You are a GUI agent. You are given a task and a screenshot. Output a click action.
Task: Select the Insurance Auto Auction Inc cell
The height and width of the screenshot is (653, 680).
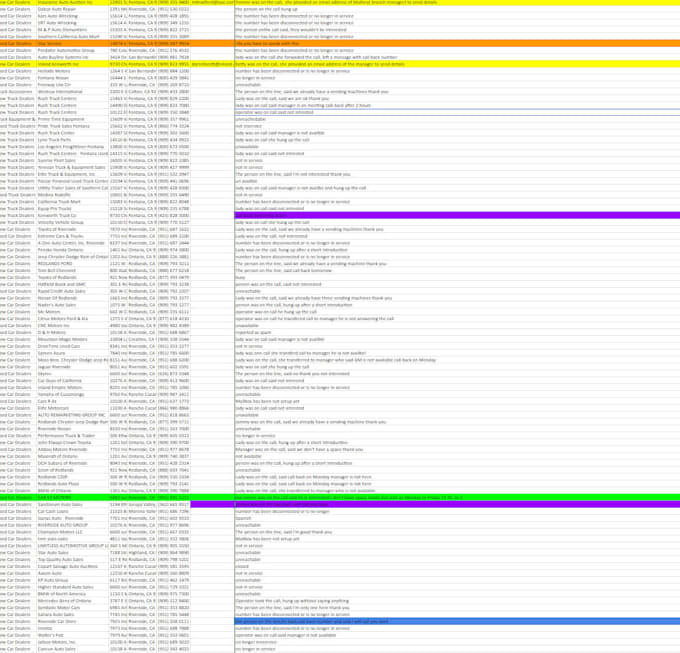point(72,2)
